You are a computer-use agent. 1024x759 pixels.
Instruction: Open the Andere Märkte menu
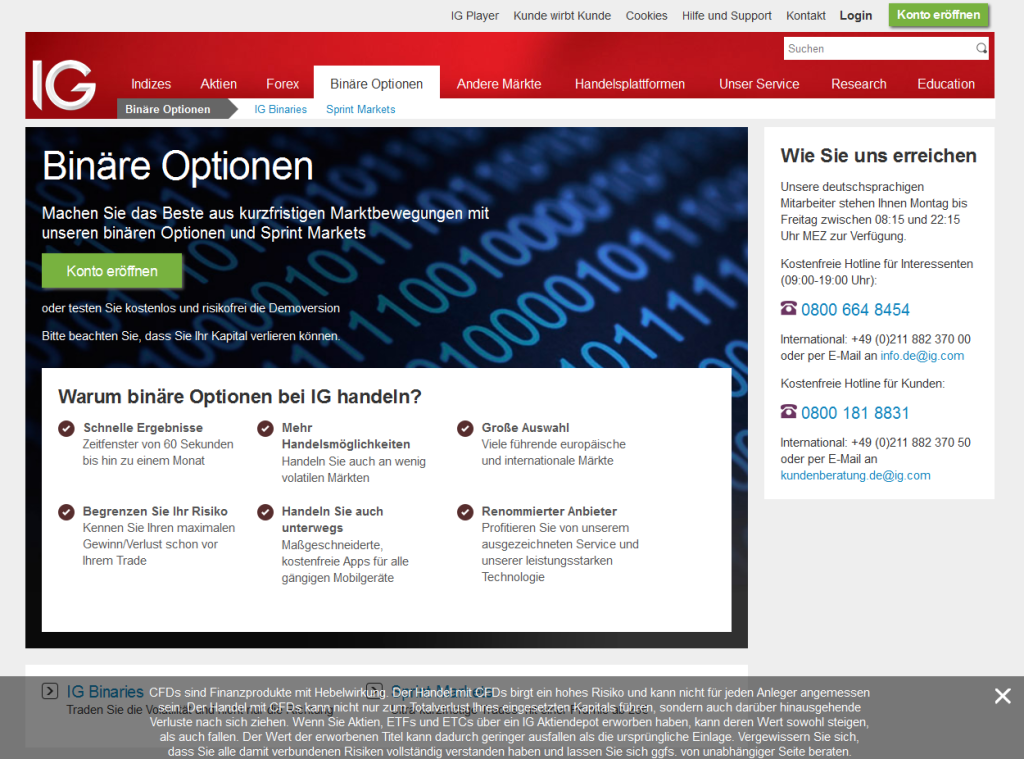tap(499, 84)
